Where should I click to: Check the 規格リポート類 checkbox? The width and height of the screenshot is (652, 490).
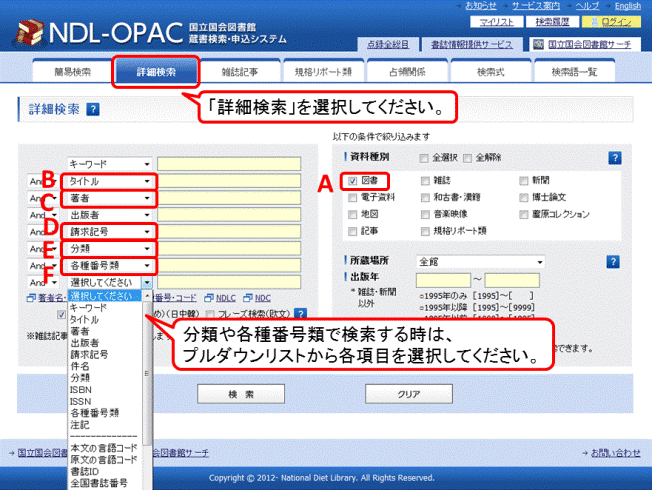[425, 231]
